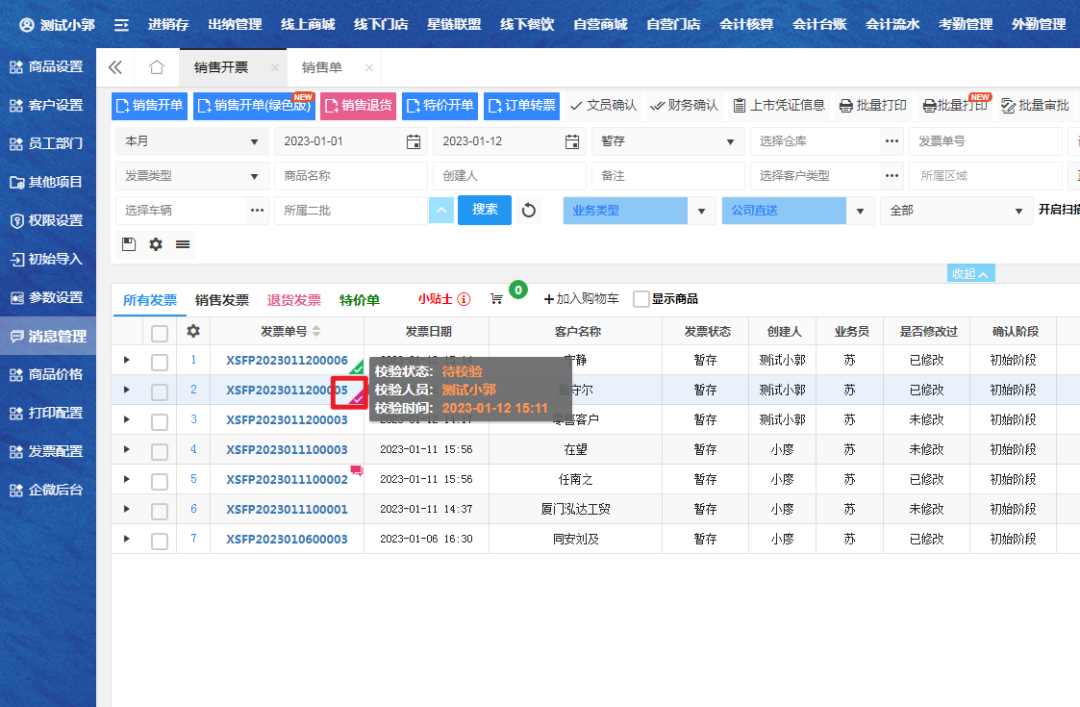Click the save (floppy disk) icon
Image resolution: width=1080 pixels, height=707 pixels.
tap(128, 244)
